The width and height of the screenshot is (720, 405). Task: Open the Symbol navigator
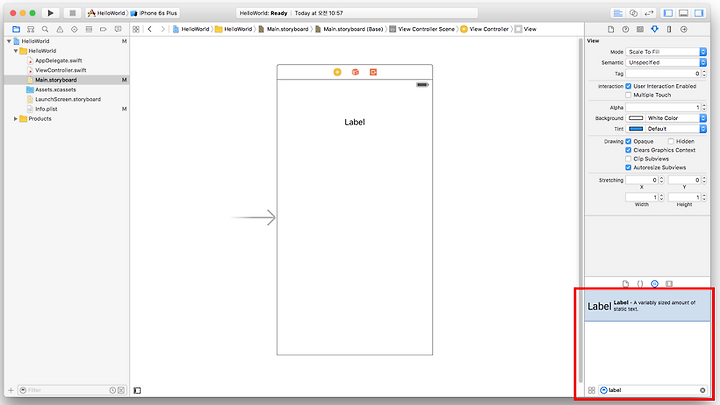pyautogui.click(x=31, y=29)
